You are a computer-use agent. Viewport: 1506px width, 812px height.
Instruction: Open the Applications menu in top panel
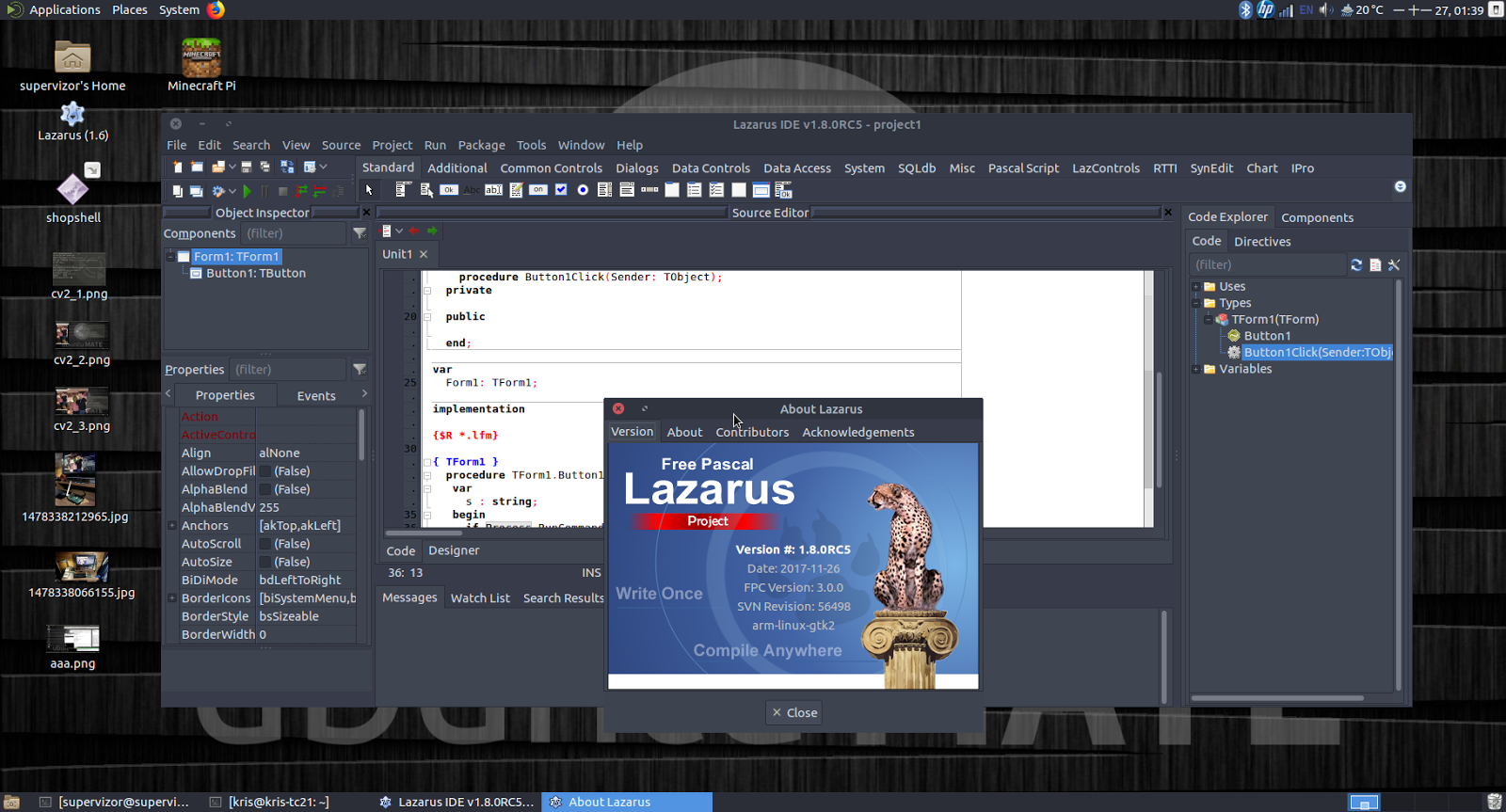(x=64, y=10)
